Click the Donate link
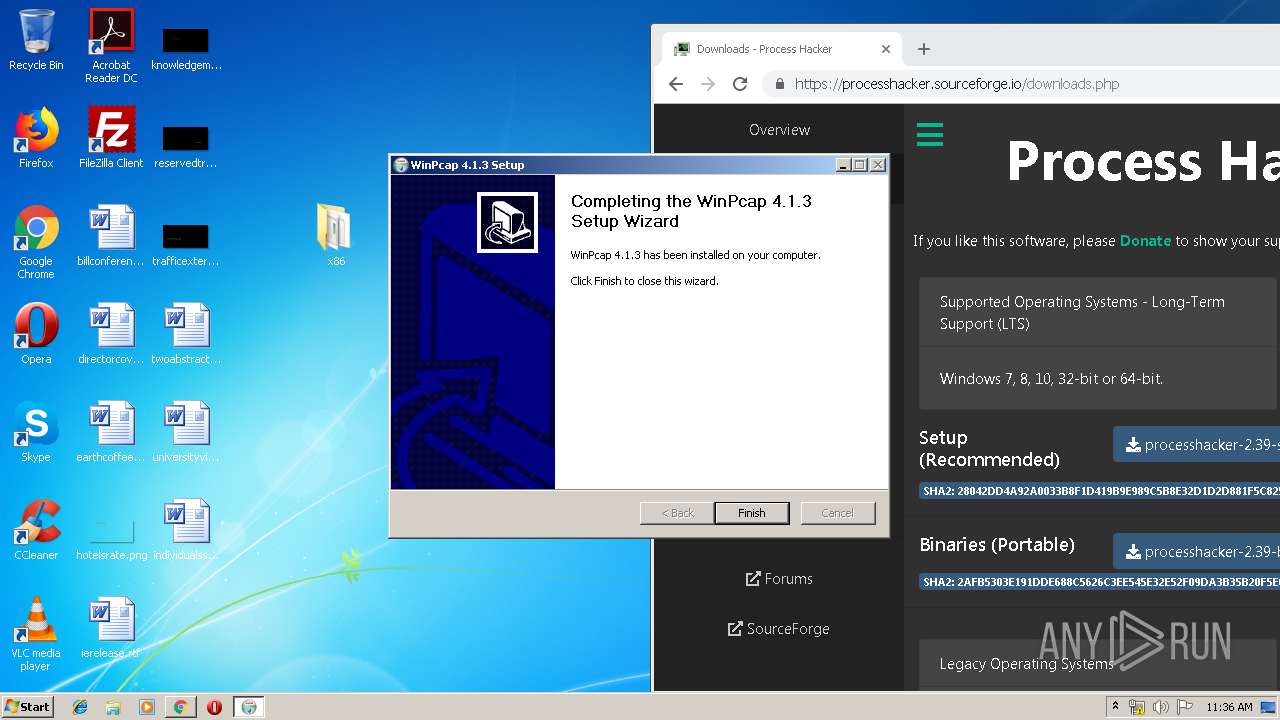This screenshot has height=720, width=1280. [x=1145, y=241]
